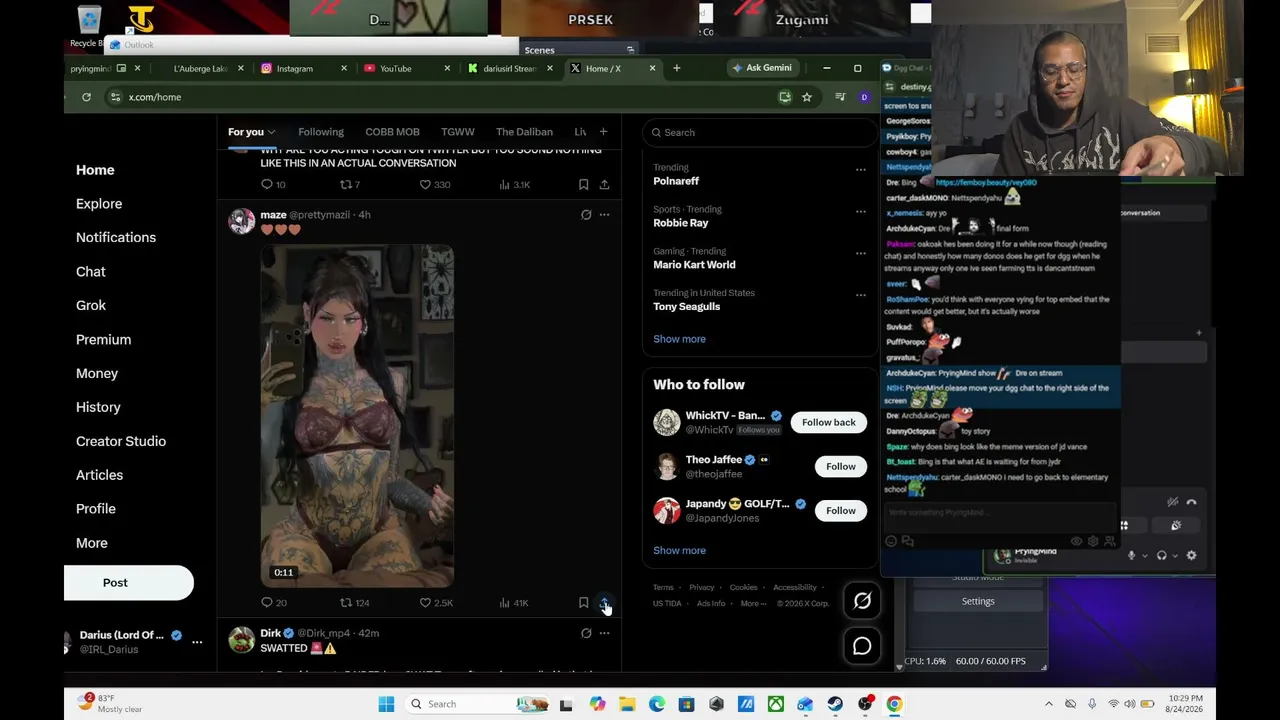
Task: Open account menu for Darius
Action: [197, 642]
